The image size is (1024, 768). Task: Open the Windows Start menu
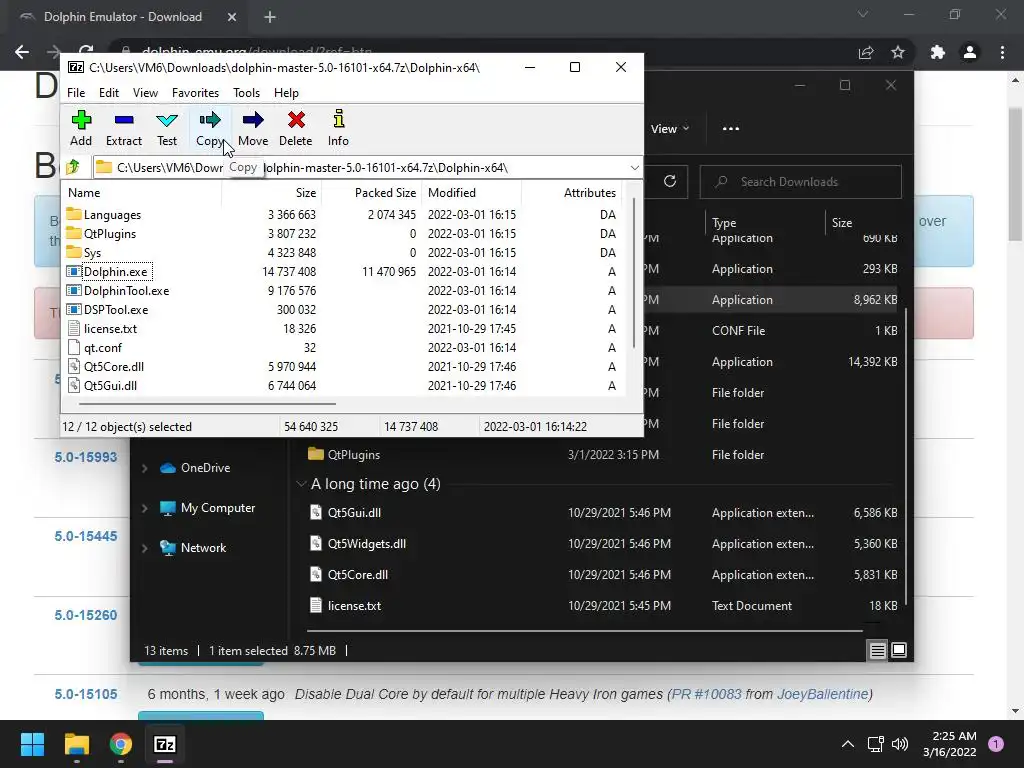32,744
